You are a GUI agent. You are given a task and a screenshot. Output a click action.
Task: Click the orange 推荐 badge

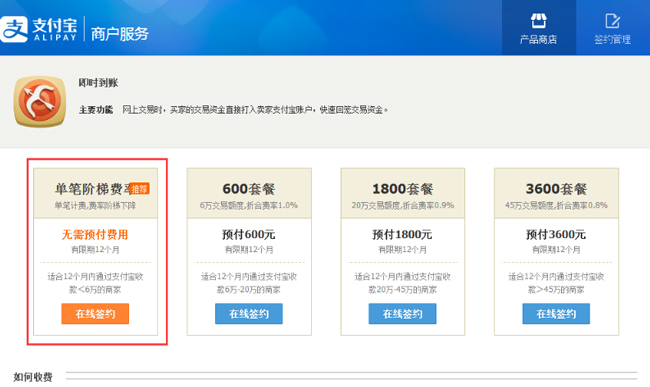139,189
